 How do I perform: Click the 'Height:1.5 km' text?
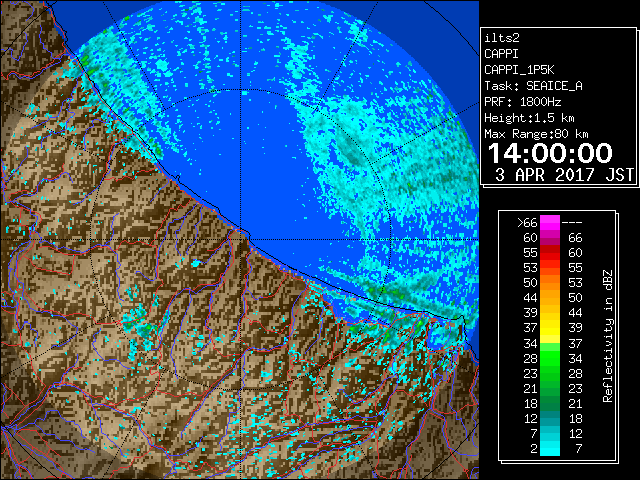529,118
